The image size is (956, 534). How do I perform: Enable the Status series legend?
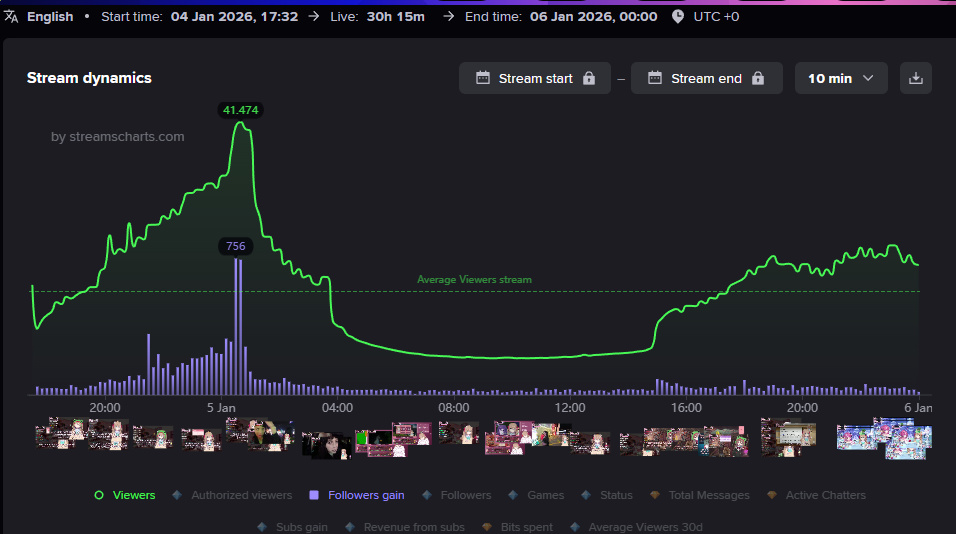(607, 495)
